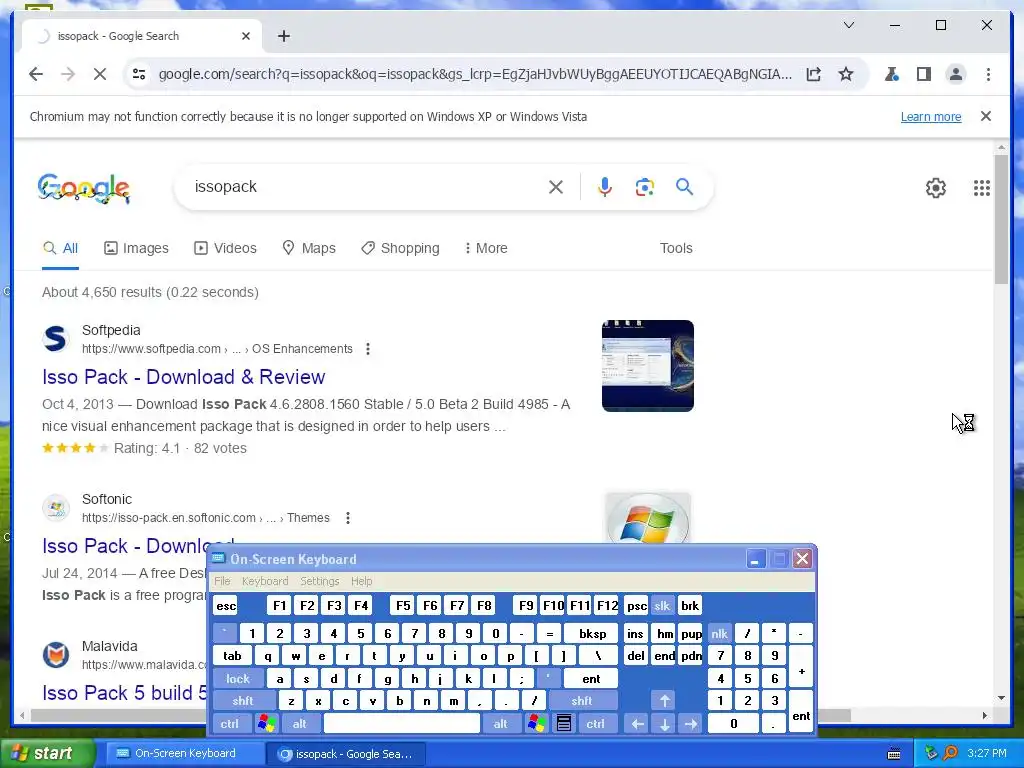The height and width of the screenshot is (768, 1024).
Task: Click the on-screen up arrow key
Action: click(665, 701)
